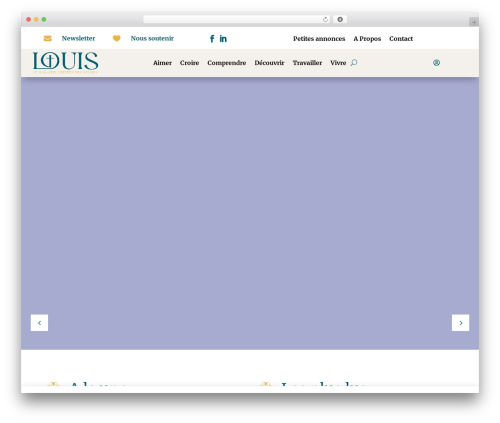Viewport: 500px width, 423px height.
Task: Open the search magnifier icon
Action: click(354, 63)
